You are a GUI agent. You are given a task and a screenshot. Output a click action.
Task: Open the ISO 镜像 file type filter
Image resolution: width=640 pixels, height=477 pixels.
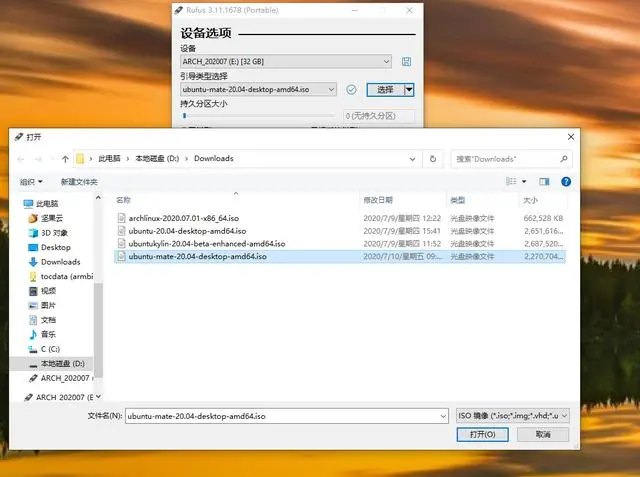[x=513, y=416]
